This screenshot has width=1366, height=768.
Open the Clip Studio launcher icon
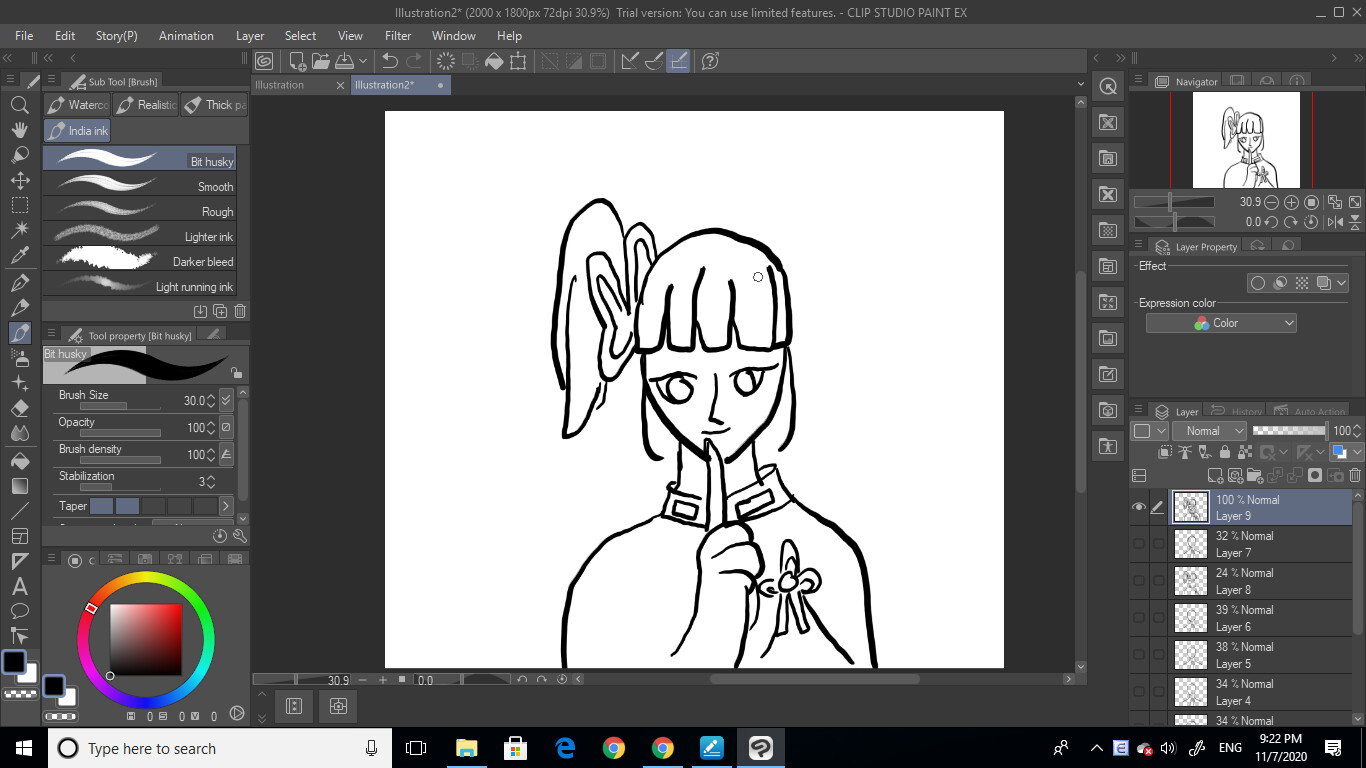(264, 61)
